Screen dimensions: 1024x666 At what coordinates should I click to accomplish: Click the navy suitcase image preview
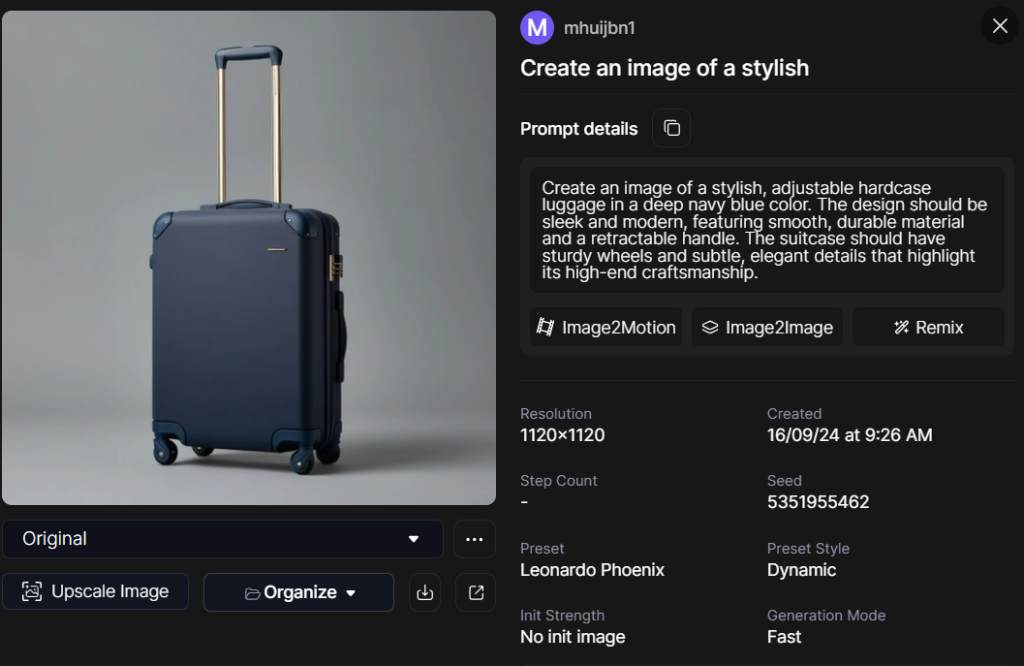(249, 258)
